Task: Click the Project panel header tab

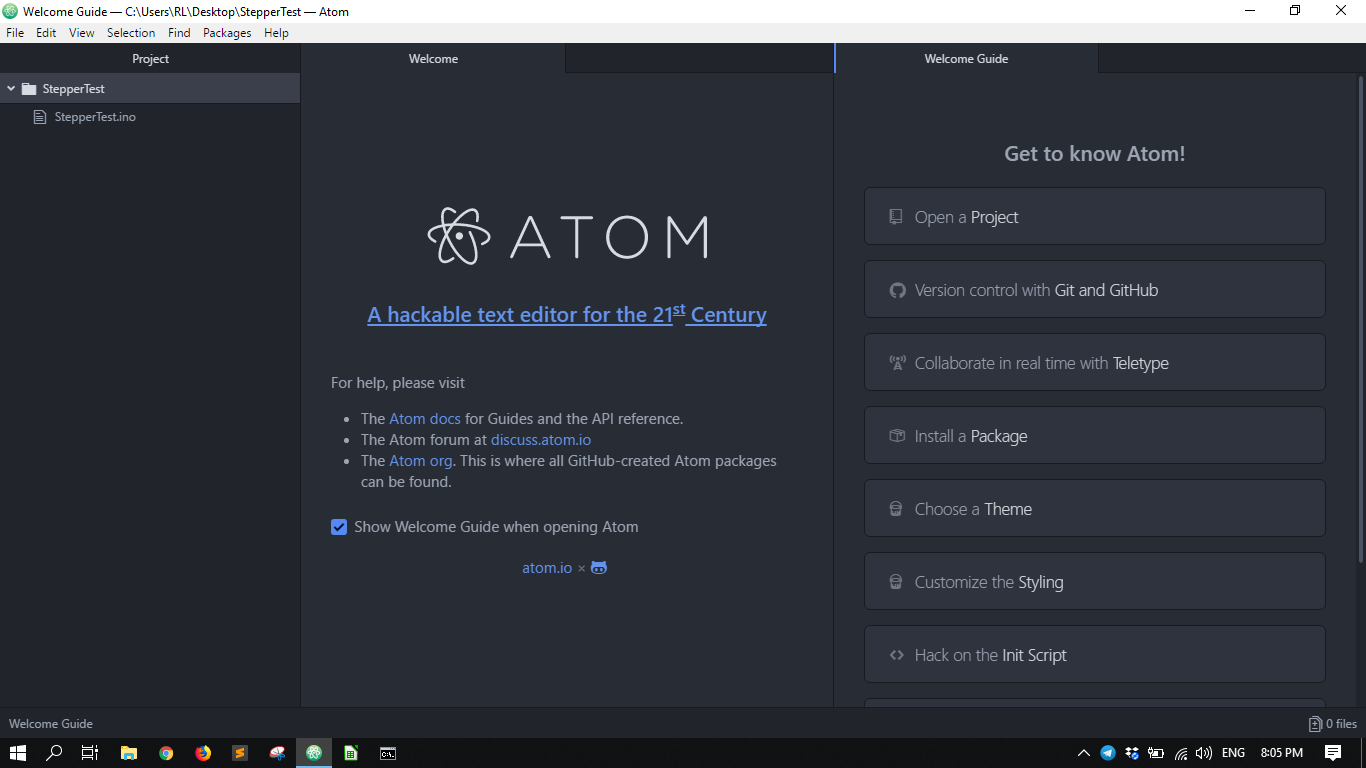Action: click(150, 59)
